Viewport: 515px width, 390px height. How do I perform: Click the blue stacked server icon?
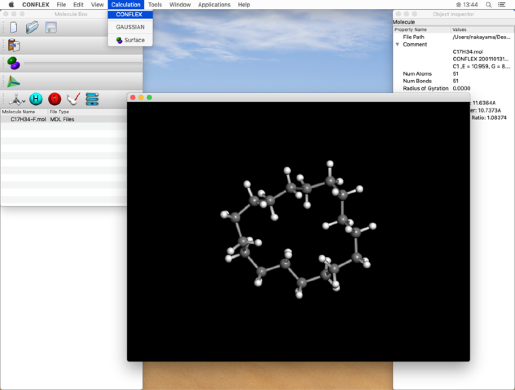92,99
